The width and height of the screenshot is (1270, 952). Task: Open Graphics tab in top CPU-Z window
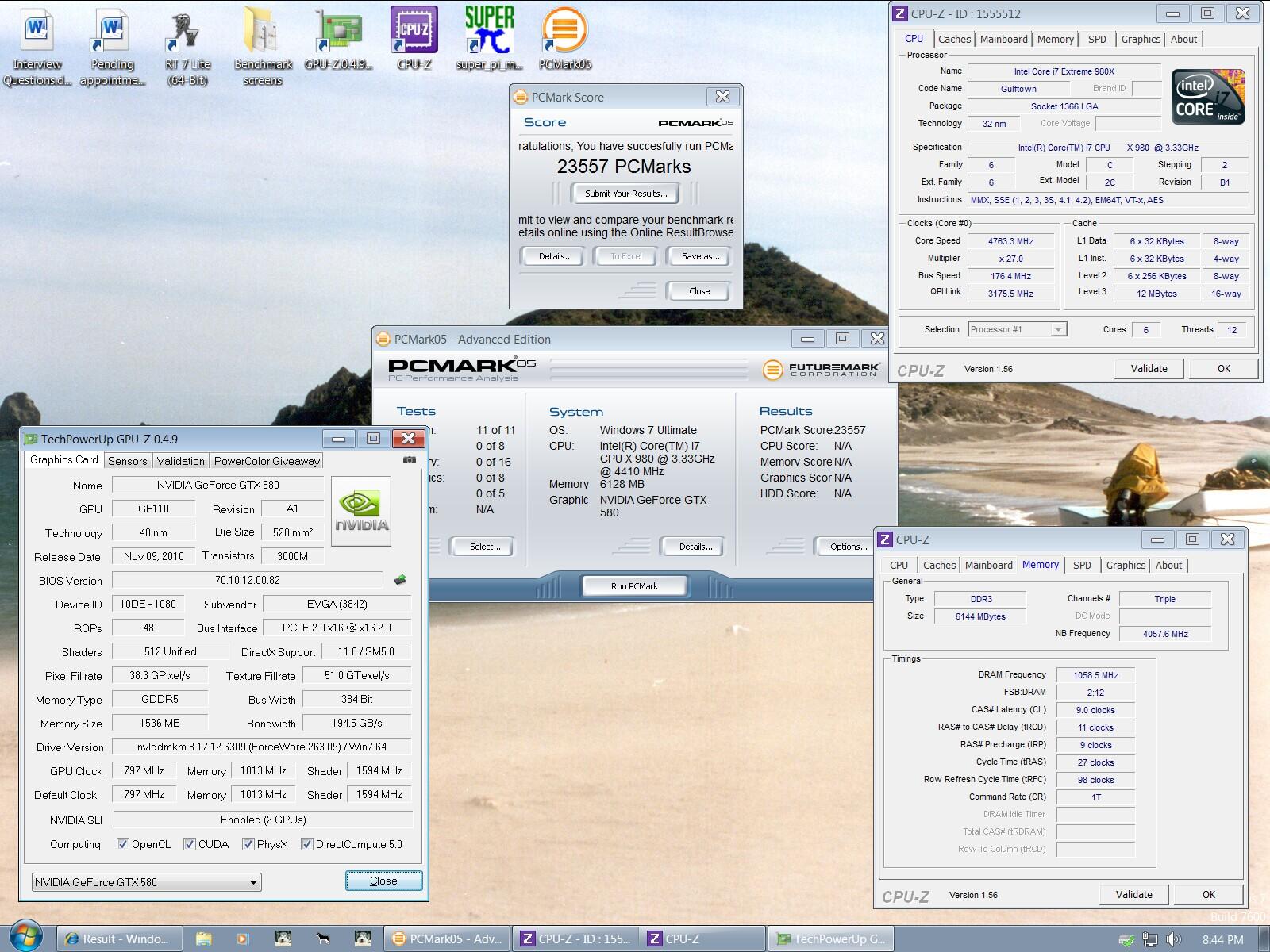tap(1141, 39)
